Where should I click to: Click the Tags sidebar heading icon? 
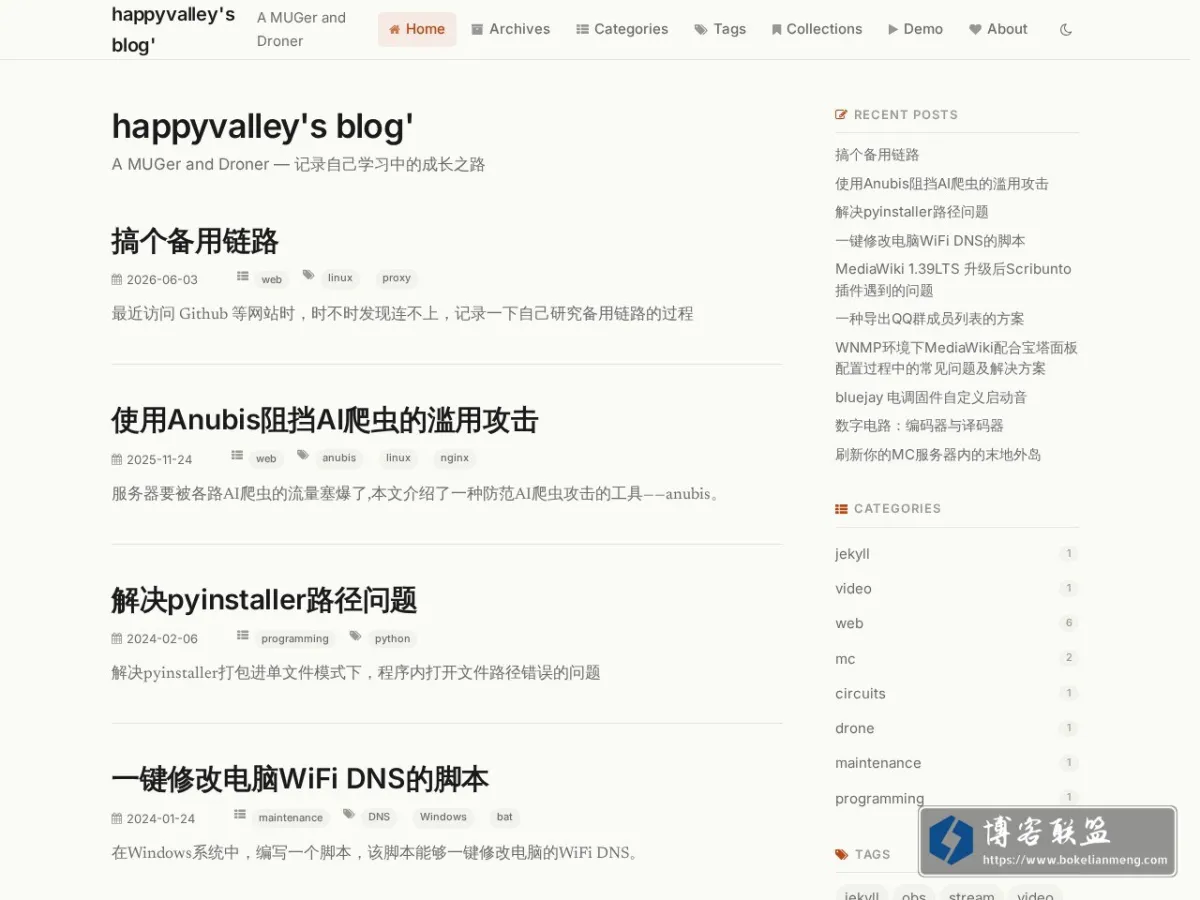pyautogui.click(x=841, y=855)
